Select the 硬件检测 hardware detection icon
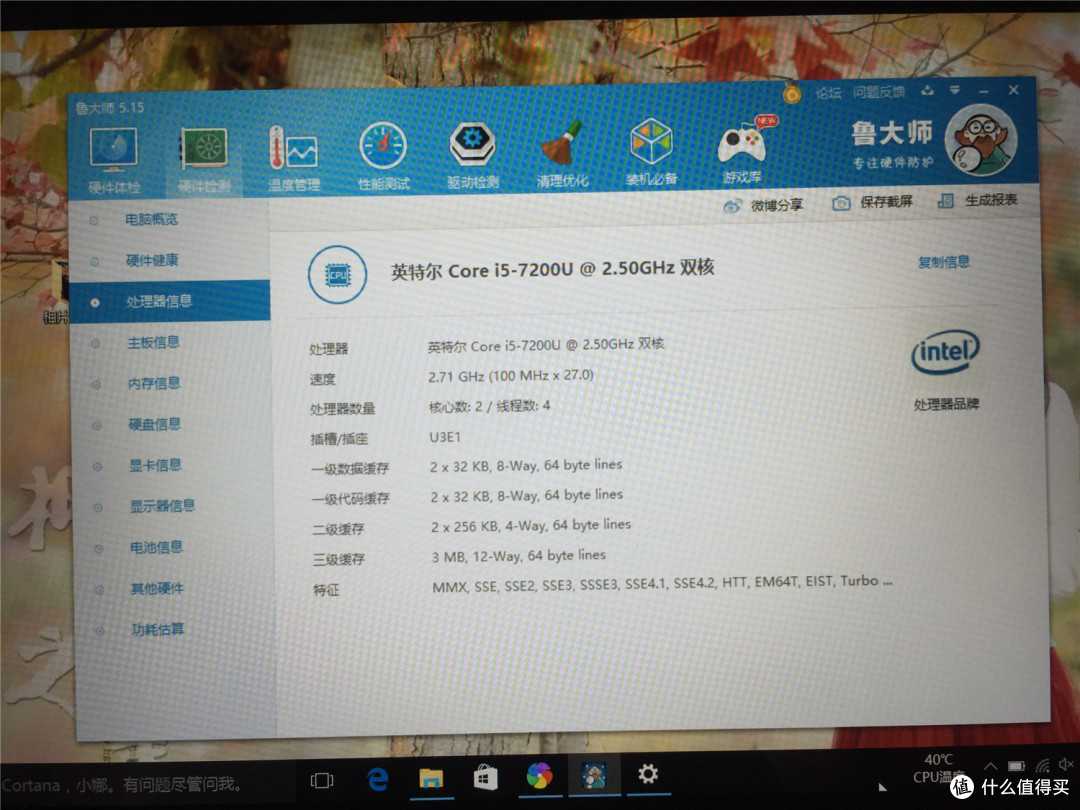 tap(204, 159)
